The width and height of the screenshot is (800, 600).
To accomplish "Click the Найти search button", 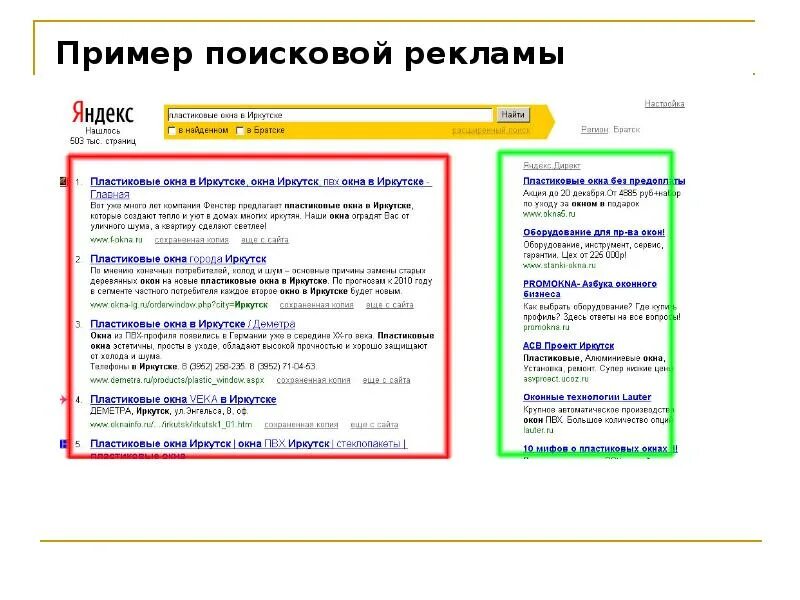I will [x=513, y=114].
